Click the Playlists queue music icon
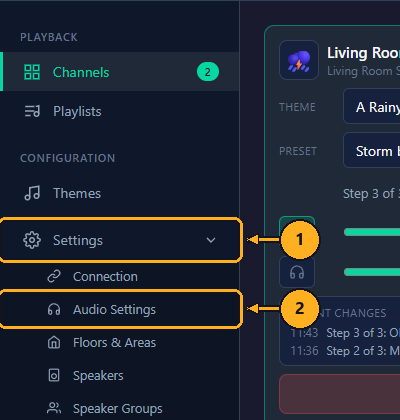This screenshot has height=420, width=400. 32,111
